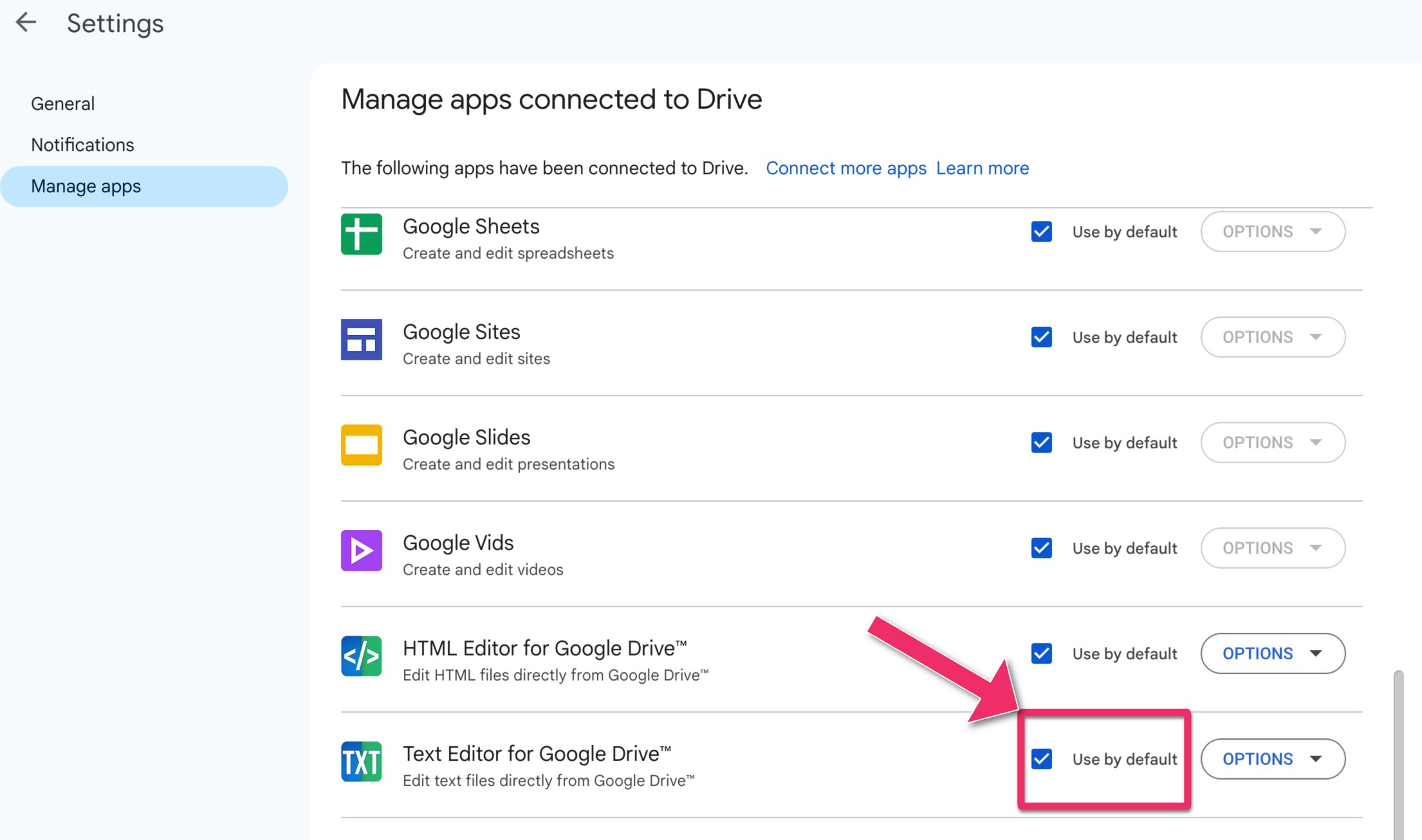Click the Google Sheets app icon
Image resolution: width=1422 pixels, height=840 pixels.
pos(361,233)
